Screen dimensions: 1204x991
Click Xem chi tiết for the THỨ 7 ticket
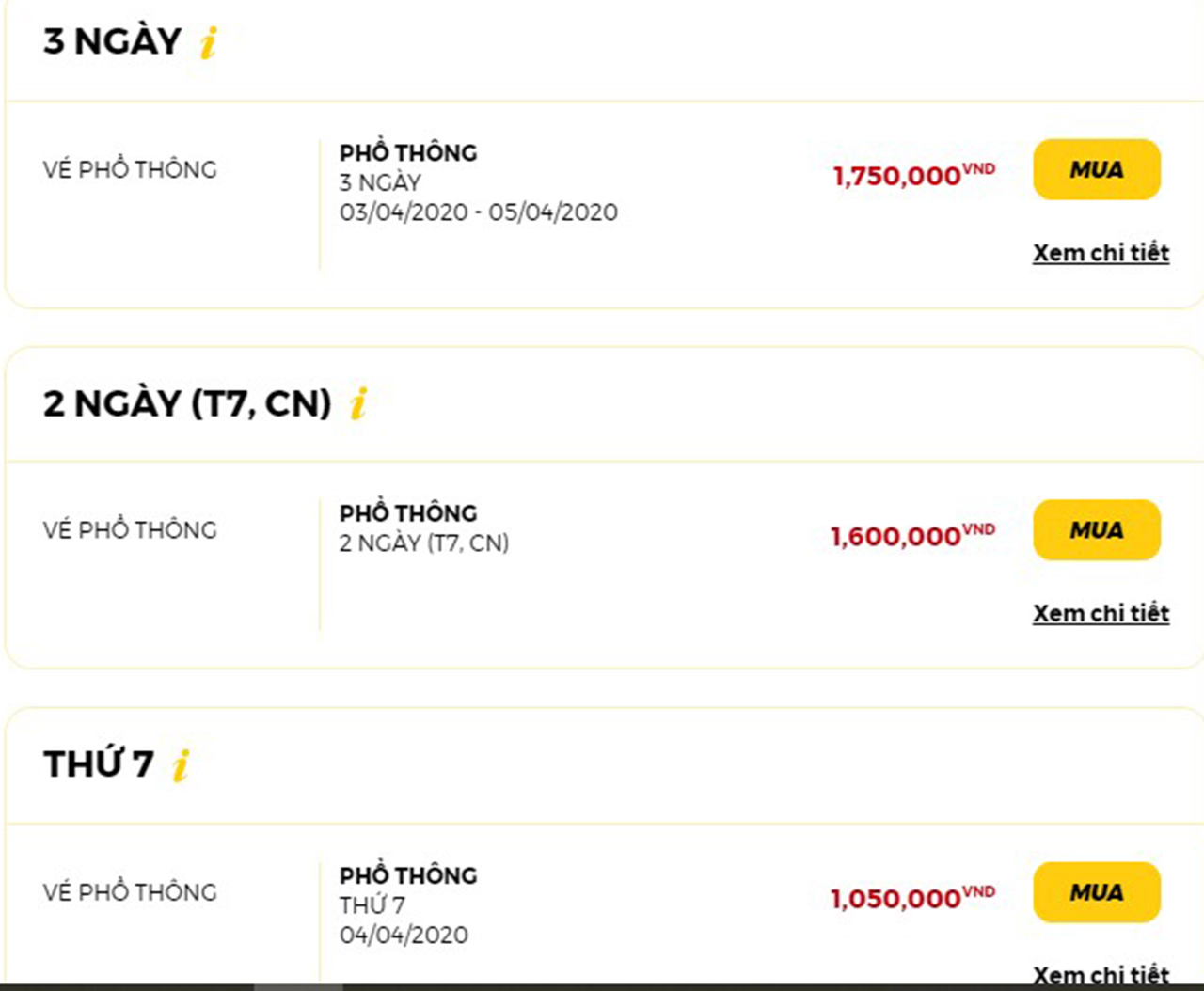pos(1101,973)
